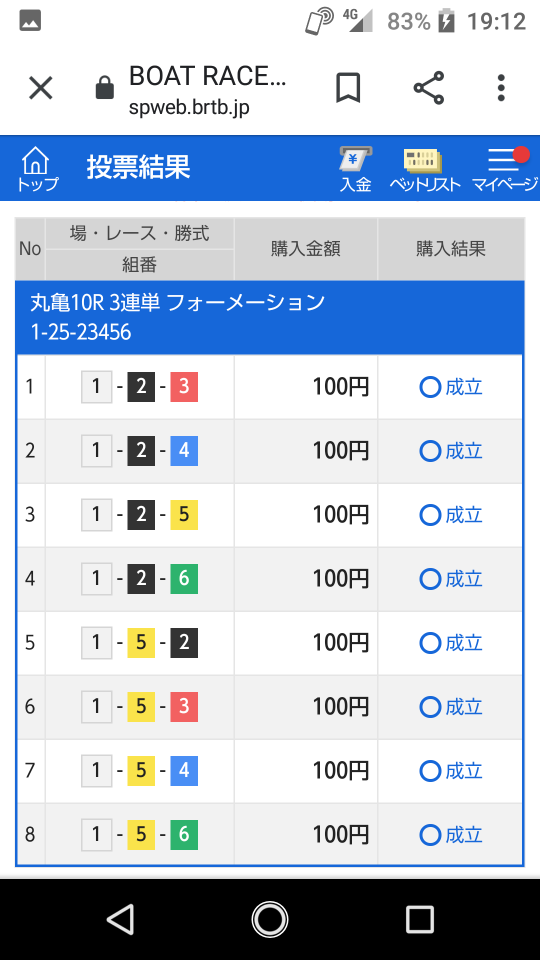
Task: Tap the トップ home icon
Action: click(x=37, y=169)
